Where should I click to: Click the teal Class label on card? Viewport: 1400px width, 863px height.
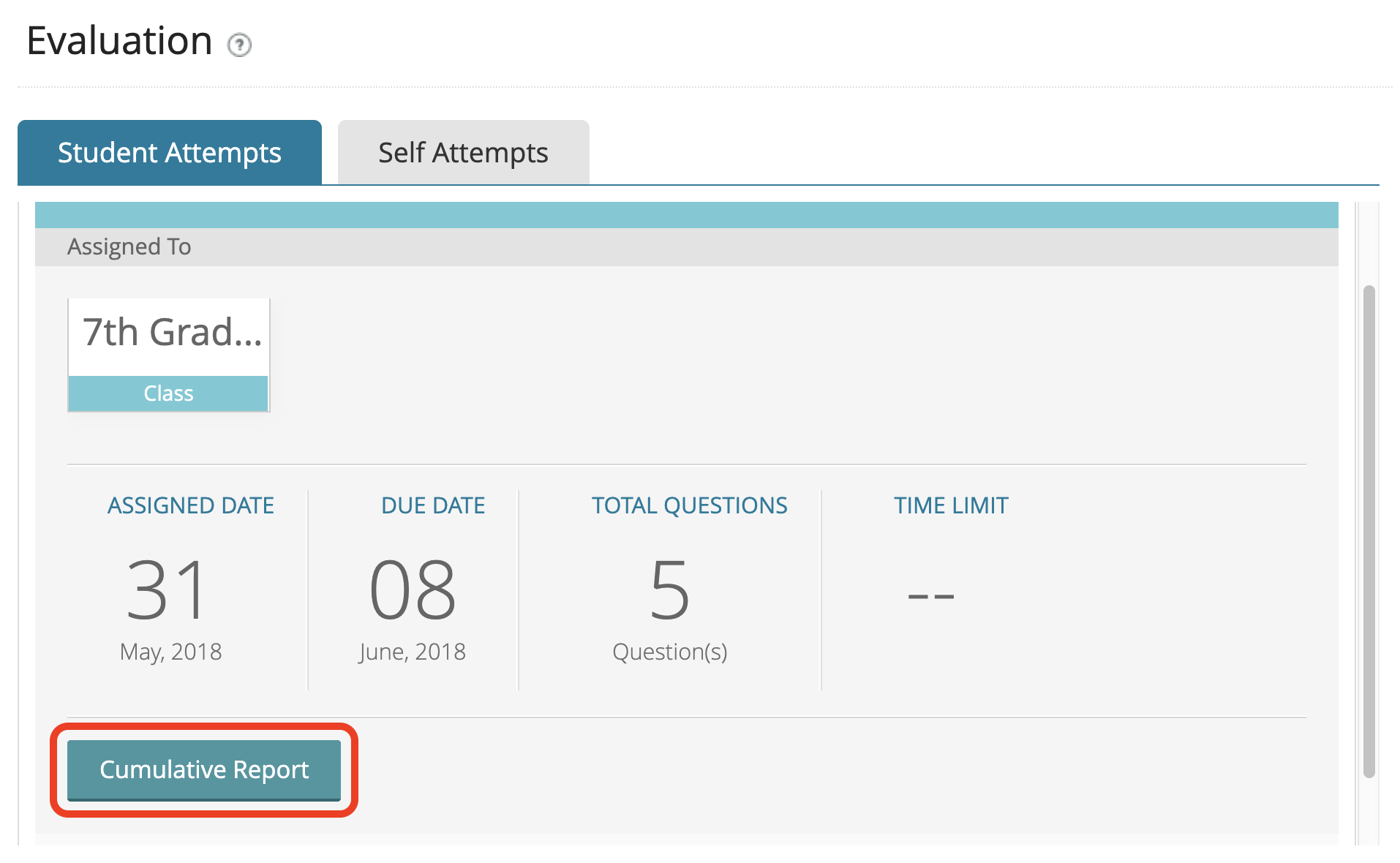point(169,393)
